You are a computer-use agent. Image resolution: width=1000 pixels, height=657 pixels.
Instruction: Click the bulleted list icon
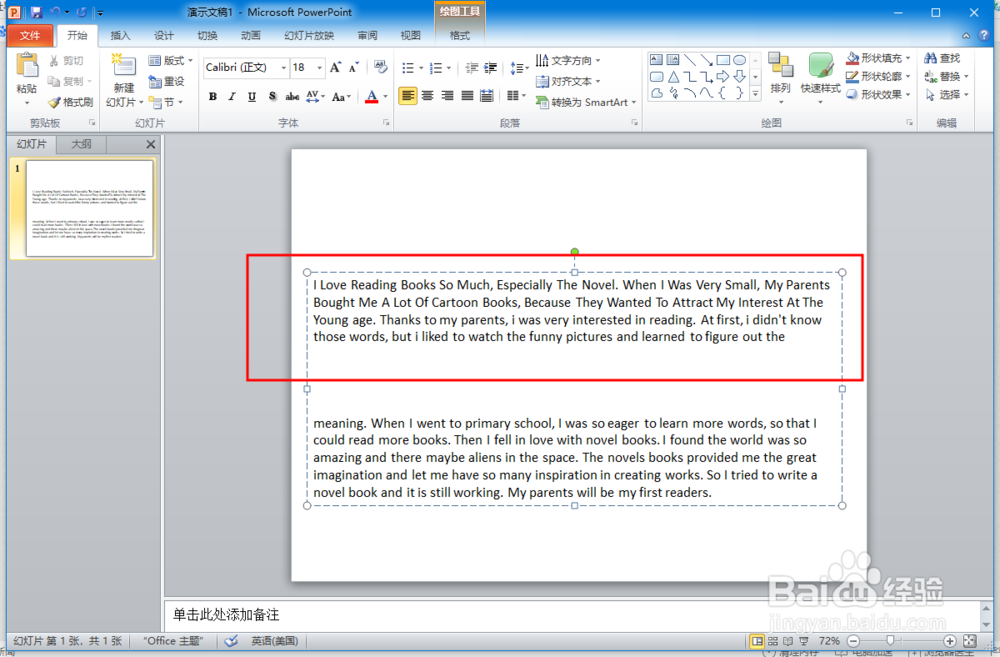tap(408, 68)
